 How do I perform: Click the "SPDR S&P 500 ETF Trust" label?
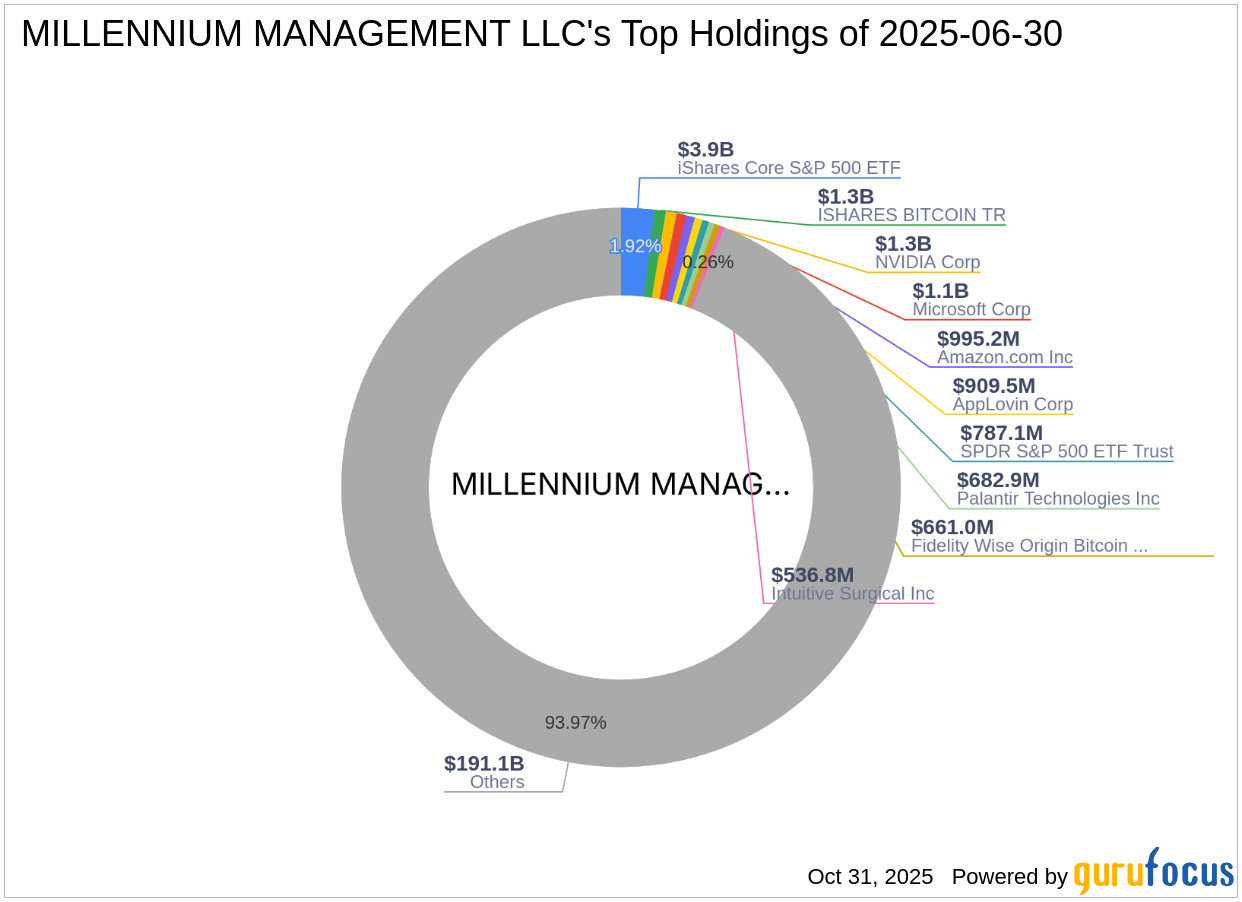pos(1066,452)
